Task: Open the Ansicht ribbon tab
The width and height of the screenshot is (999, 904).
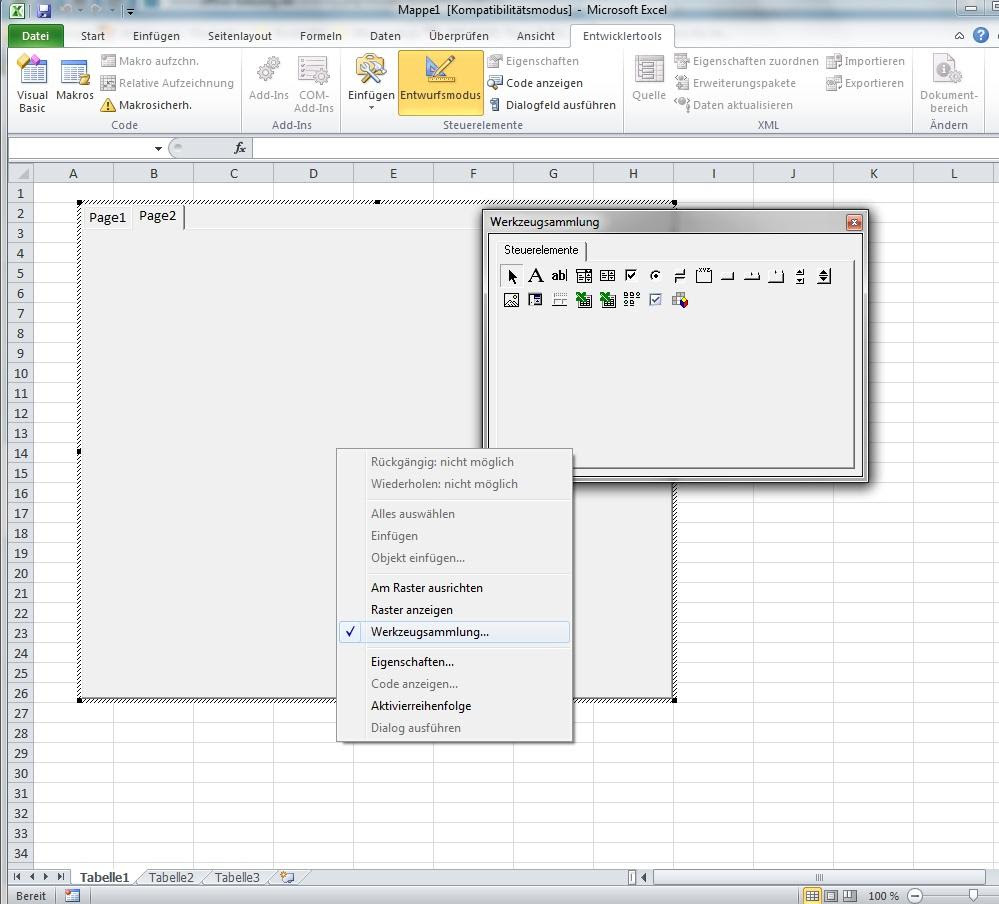Action: click(x=535, y=36)
